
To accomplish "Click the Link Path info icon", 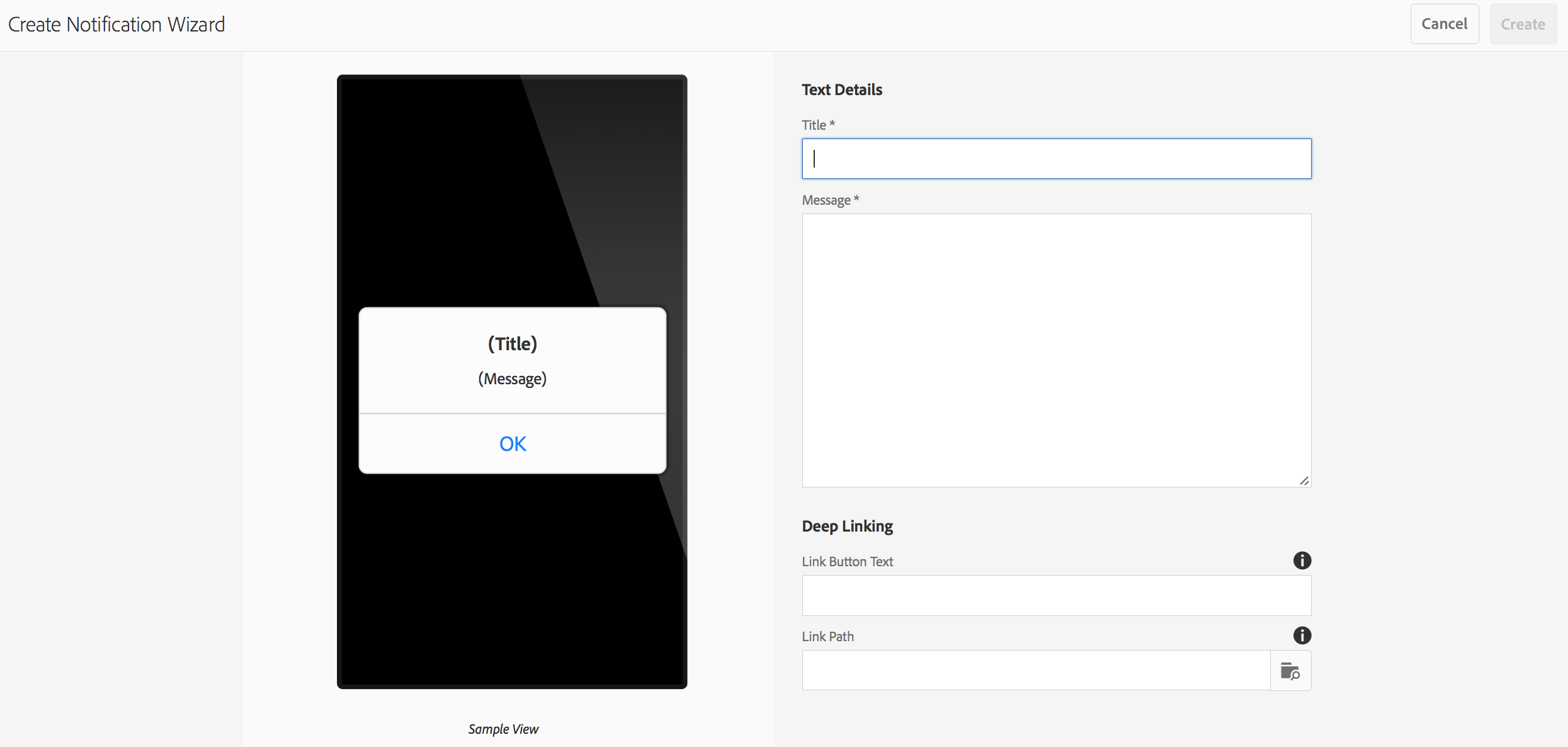I will (x=1302, y=636).
